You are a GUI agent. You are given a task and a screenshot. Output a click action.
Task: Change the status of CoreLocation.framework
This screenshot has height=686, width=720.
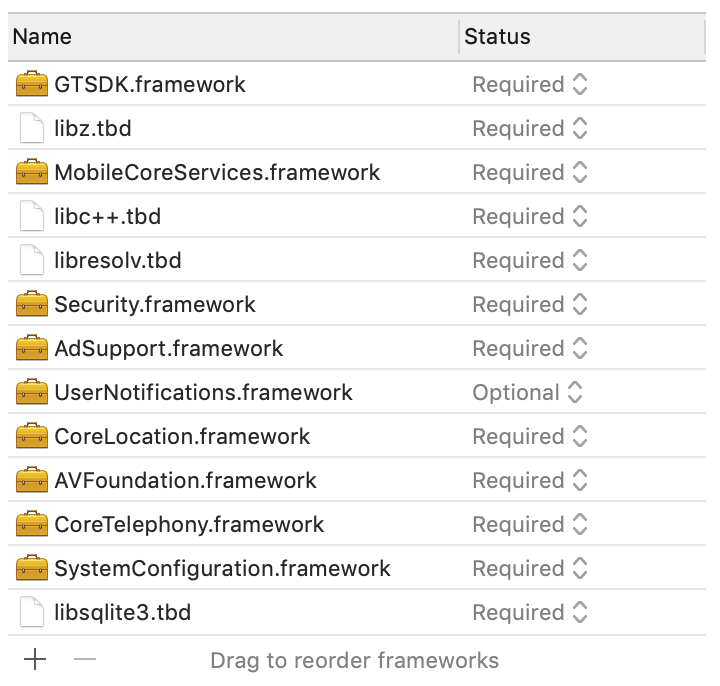(529, 437)
